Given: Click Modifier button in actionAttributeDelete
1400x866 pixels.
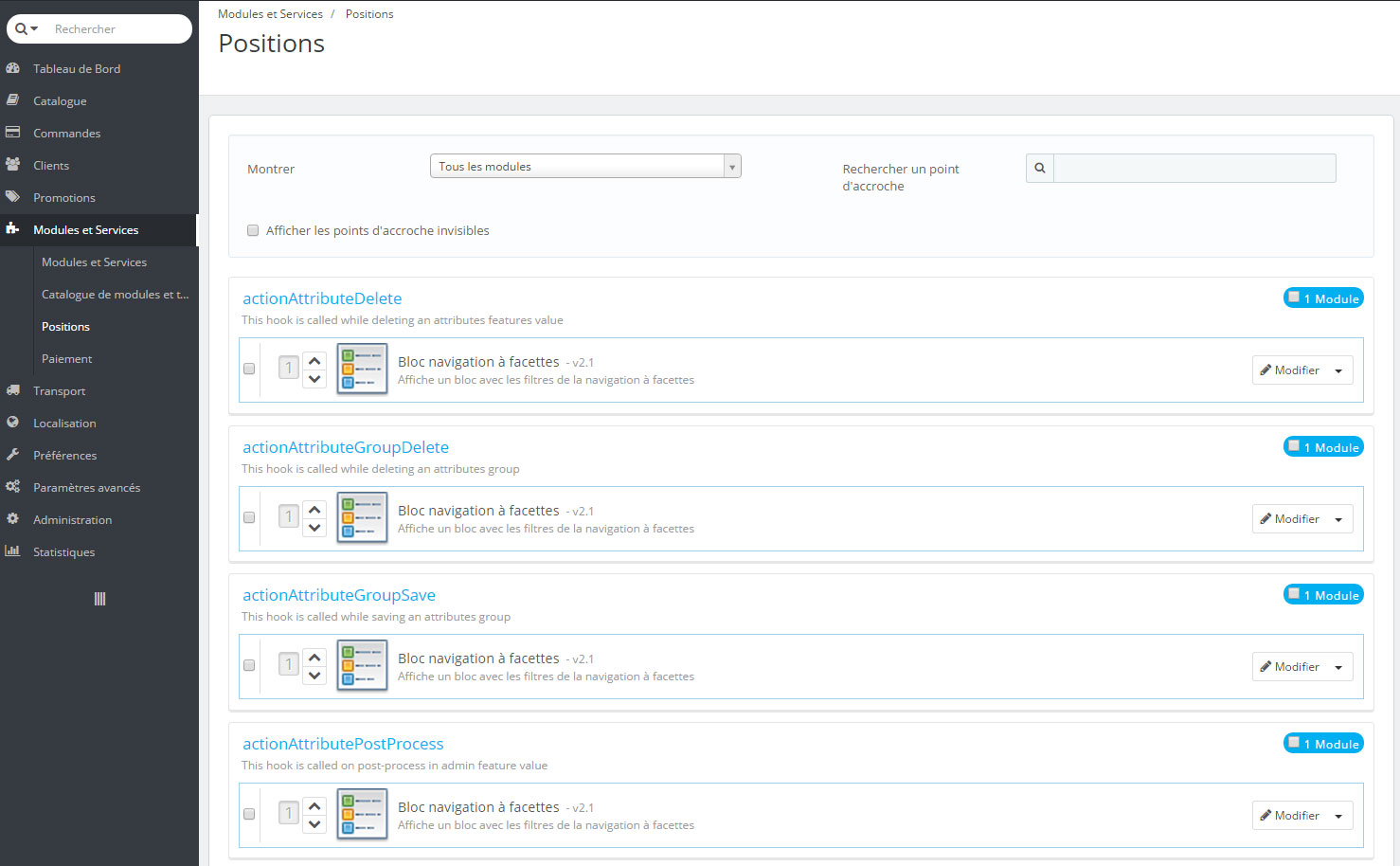Looking at the screenshot, I should 1290,370.
